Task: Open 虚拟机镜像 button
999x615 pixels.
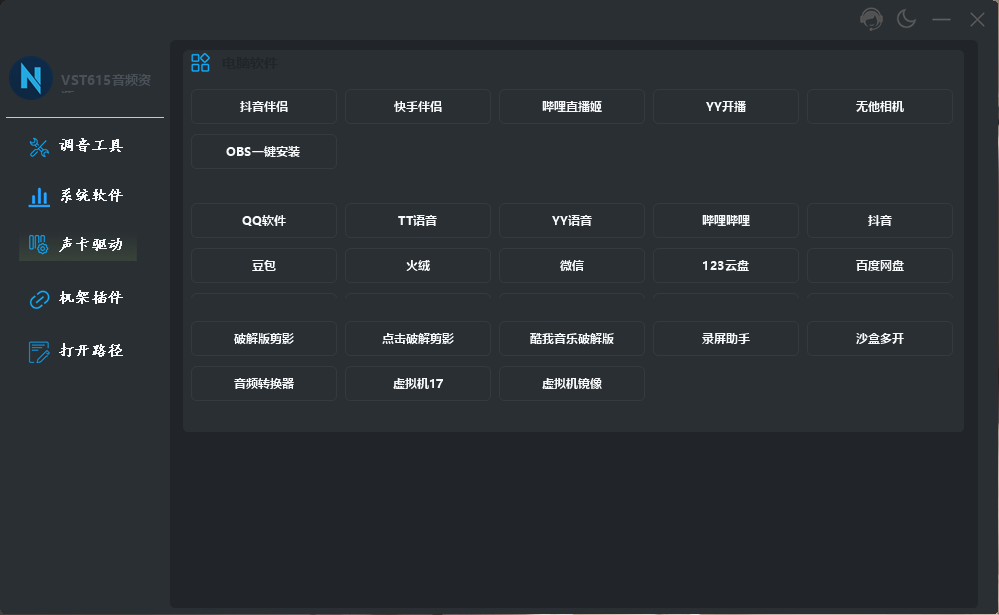Action: [571, 384]
